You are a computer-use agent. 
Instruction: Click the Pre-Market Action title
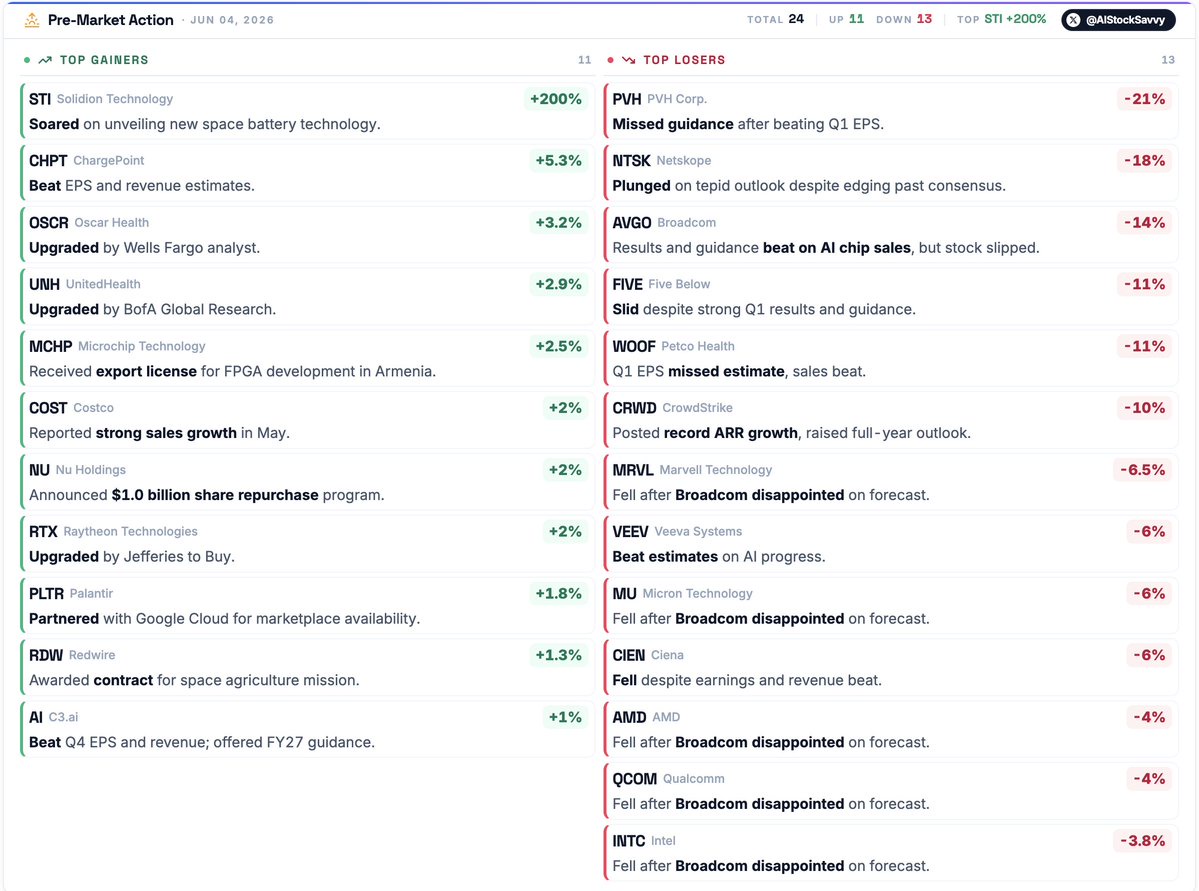111,20
